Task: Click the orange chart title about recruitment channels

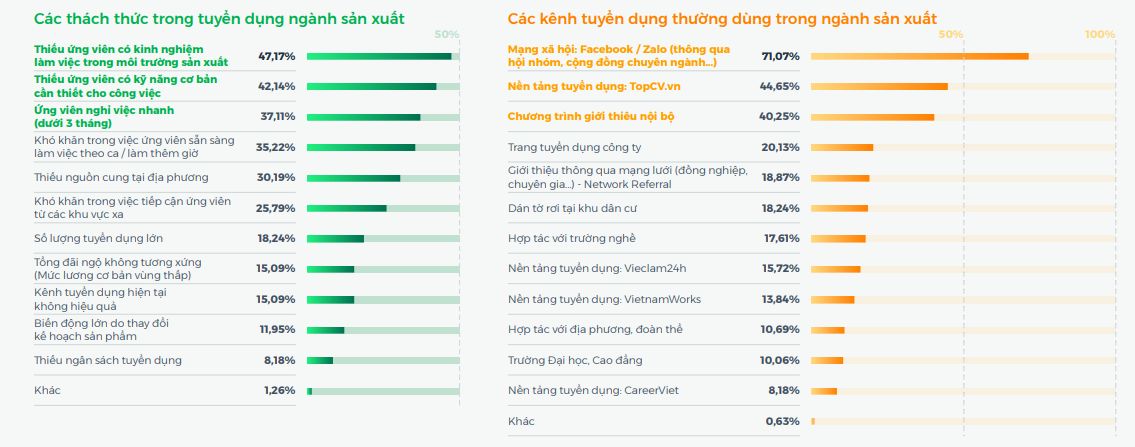Action: [722, 19]
